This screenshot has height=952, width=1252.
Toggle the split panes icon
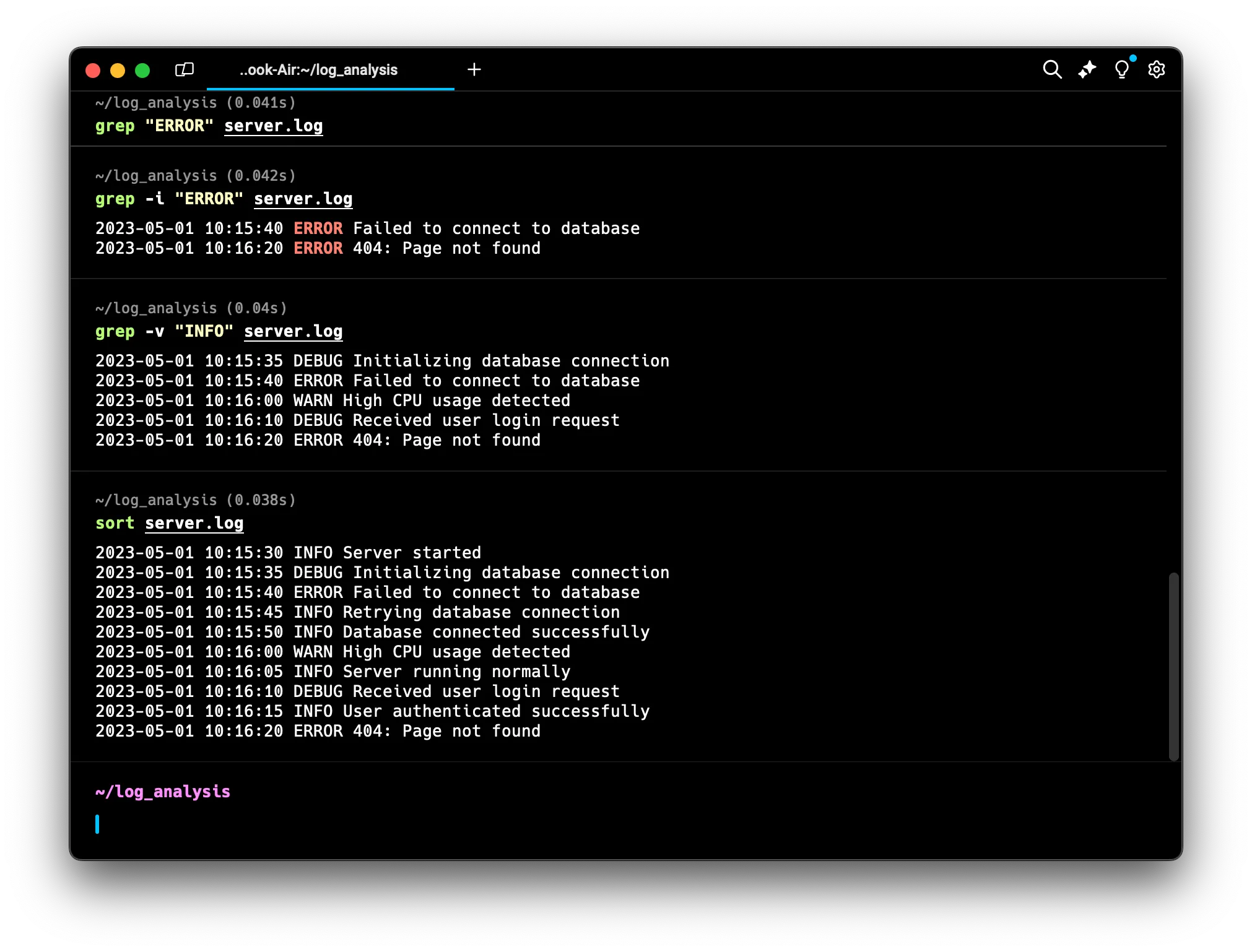tap(185, 69)
